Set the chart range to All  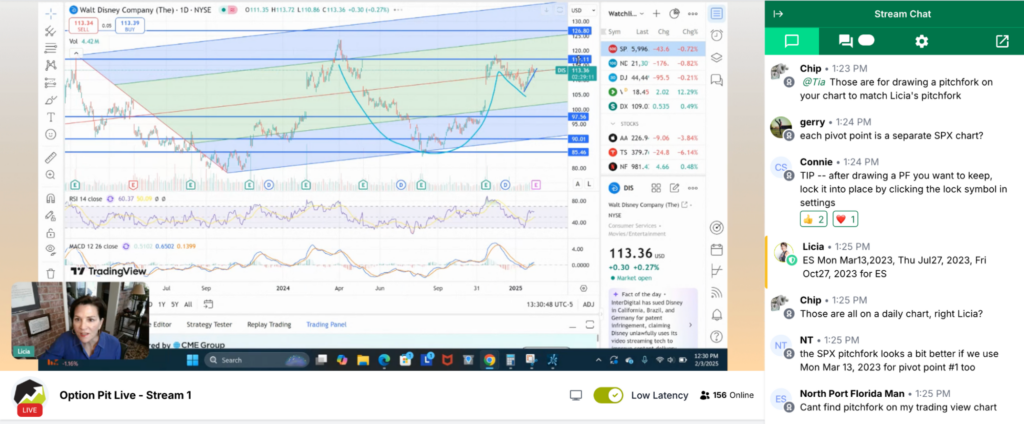(x=188, y=304)
